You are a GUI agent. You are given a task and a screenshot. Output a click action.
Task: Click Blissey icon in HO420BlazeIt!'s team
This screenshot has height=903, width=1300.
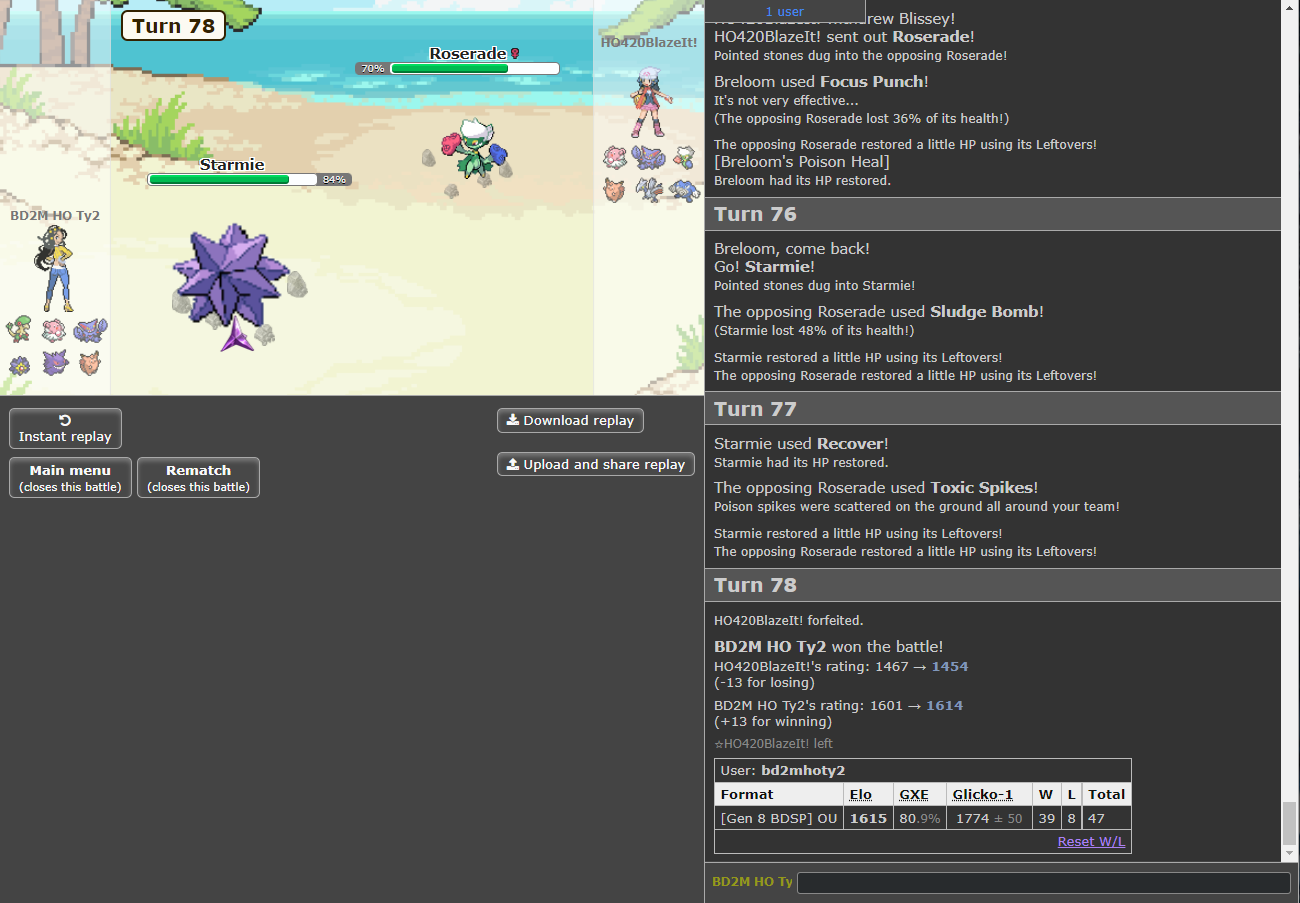[615, 157]
